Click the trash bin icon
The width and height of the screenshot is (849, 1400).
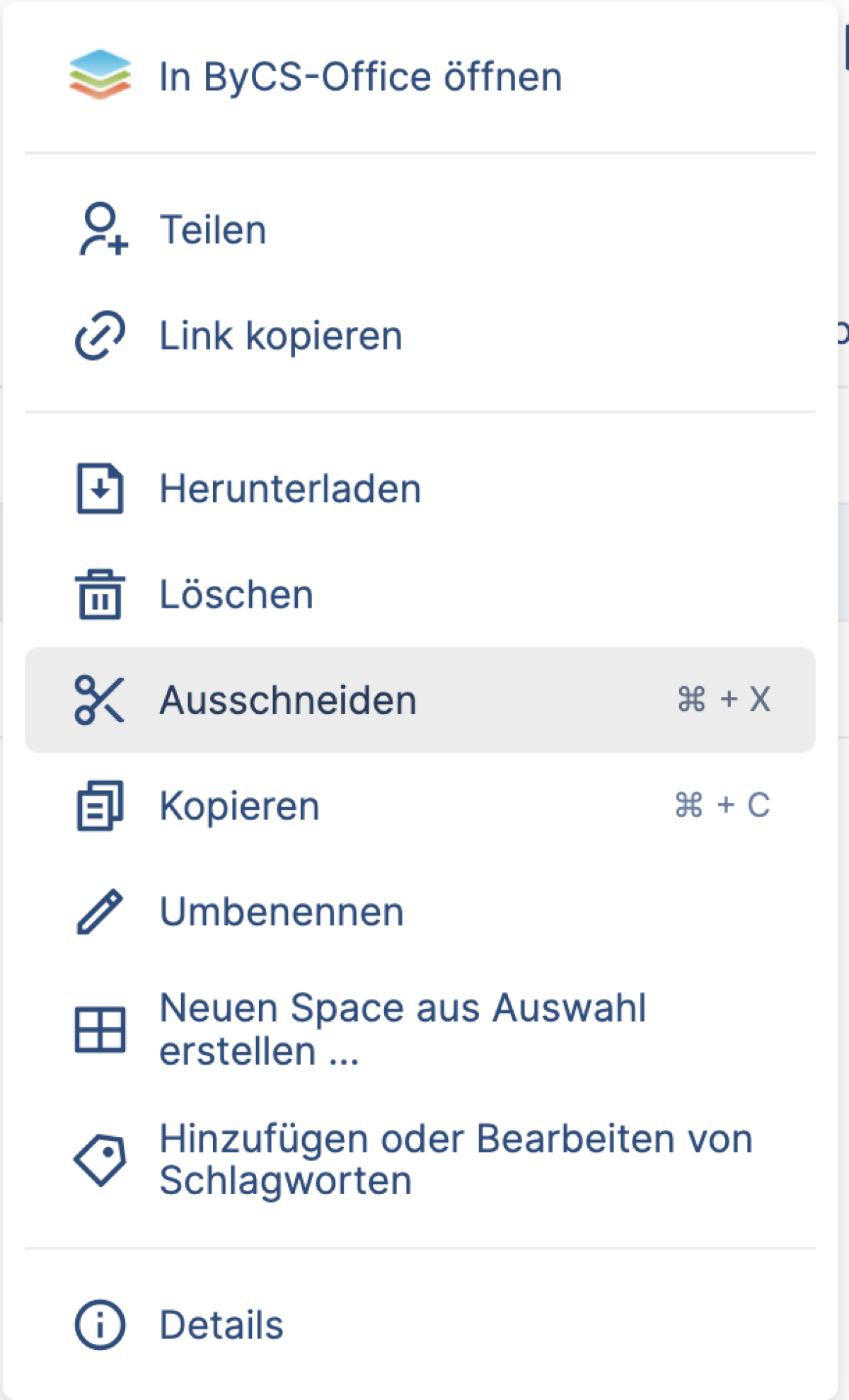100,594
